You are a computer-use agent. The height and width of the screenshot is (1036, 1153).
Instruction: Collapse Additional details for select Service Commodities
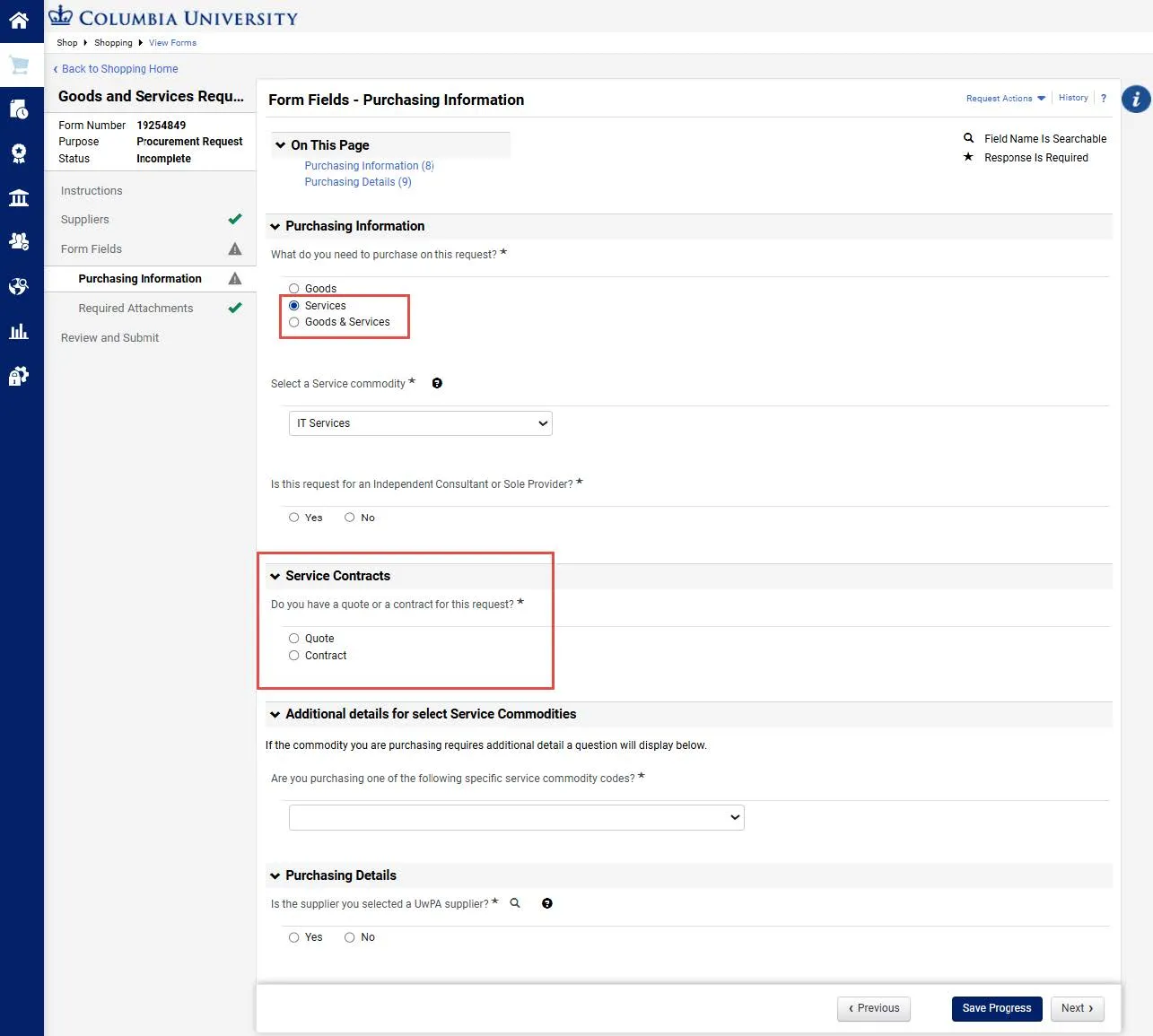click(x=275, y=715)
